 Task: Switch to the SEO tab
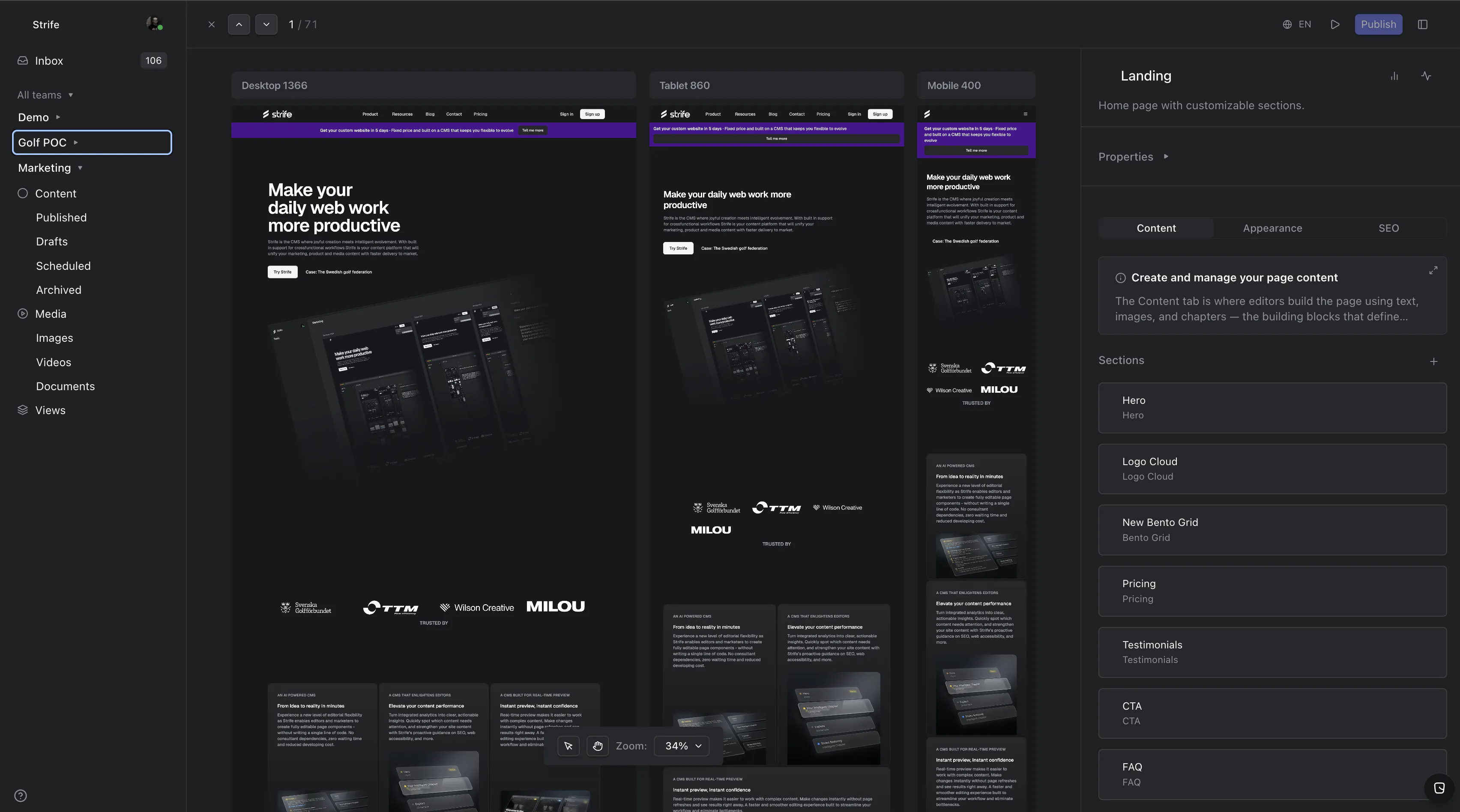click(x=1388, y=228)
